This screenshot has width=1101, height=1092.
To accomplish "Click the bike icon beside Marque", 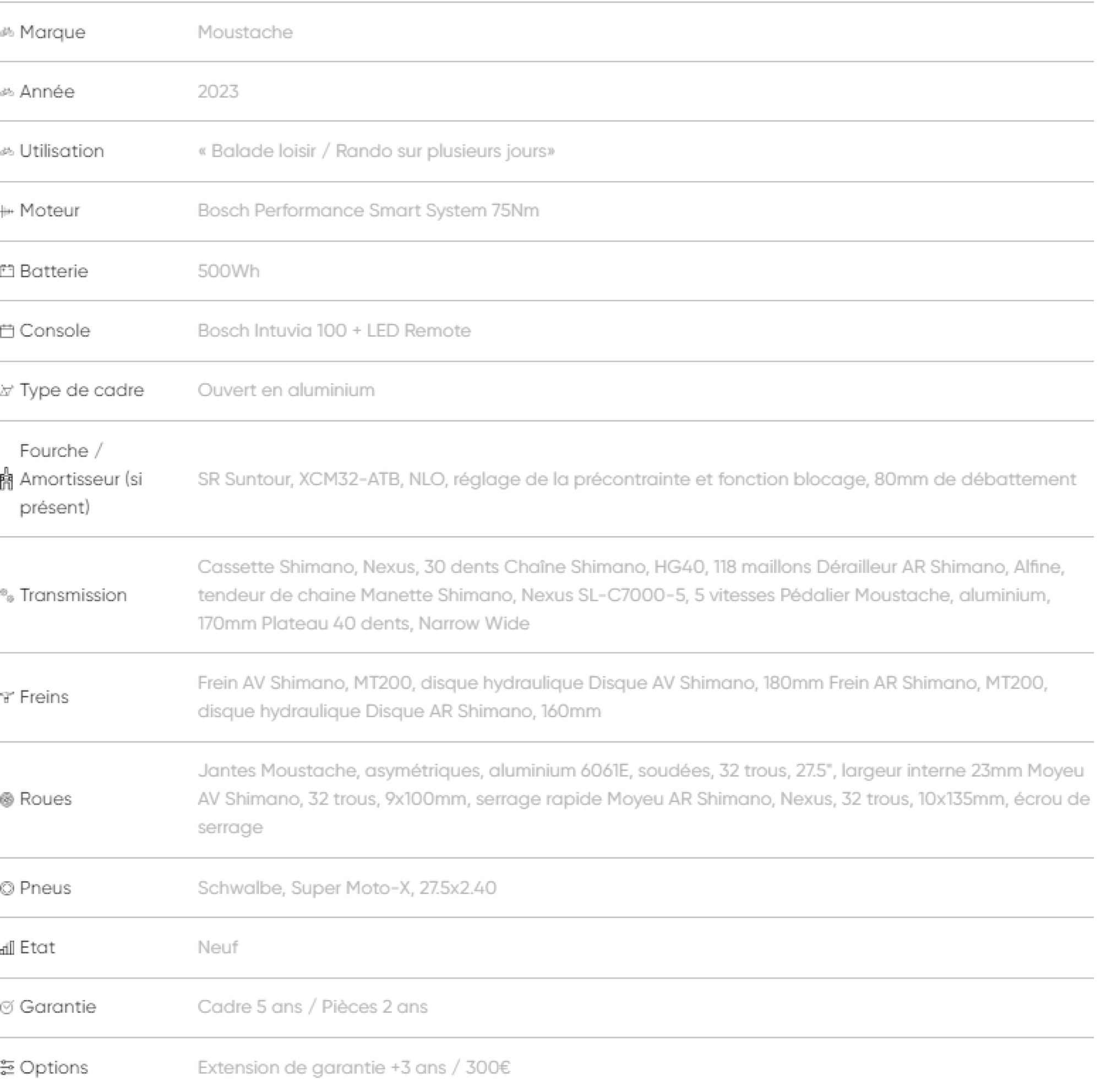I will [7, 33].
